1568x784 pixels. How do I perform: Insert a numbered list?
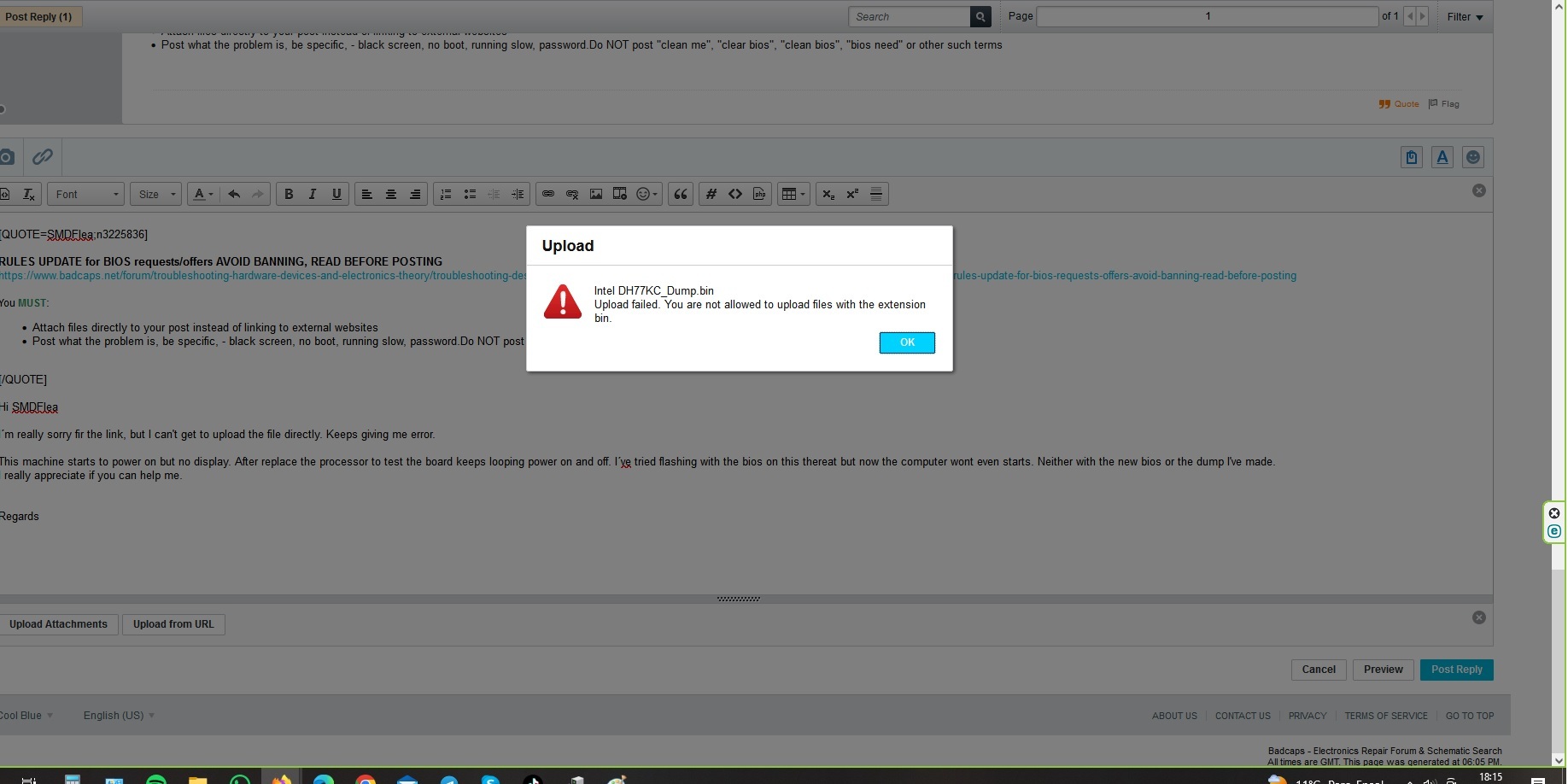tap(446, 195)
